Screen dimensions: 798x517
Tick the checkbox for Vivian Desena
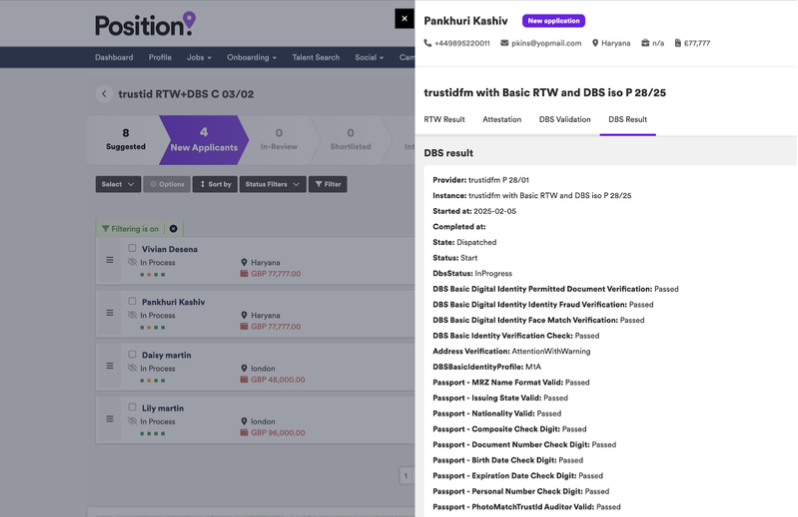point(132,248)
